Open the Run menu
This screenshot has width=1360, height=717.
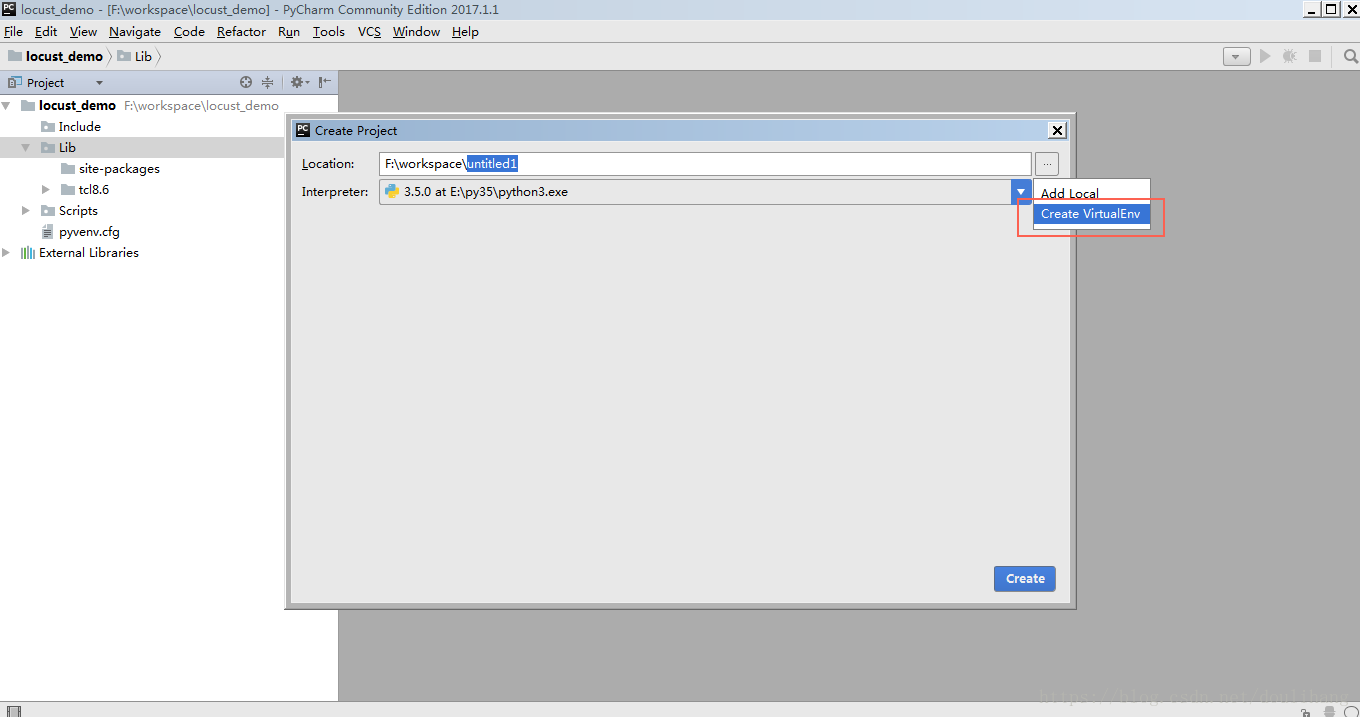click(289, 32)
